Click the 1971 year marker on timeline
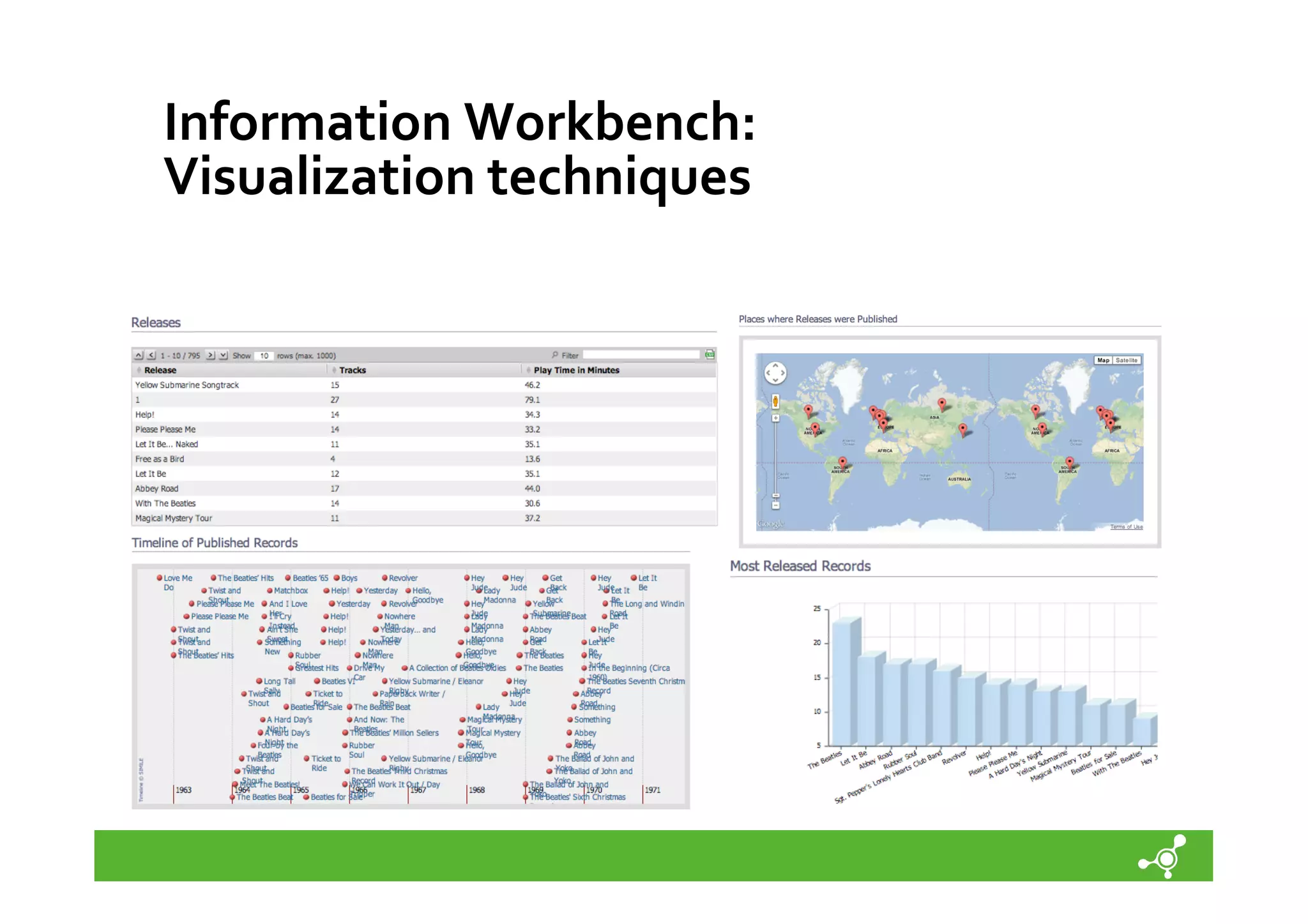The image size is (1308, 924). click(652, 790)
